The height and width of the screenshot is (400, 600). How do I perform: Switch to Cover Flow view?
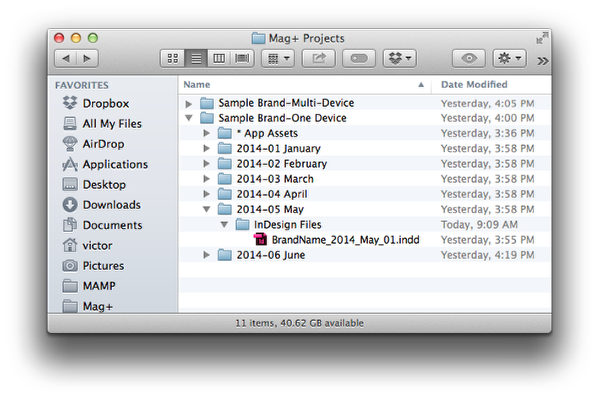242,59
